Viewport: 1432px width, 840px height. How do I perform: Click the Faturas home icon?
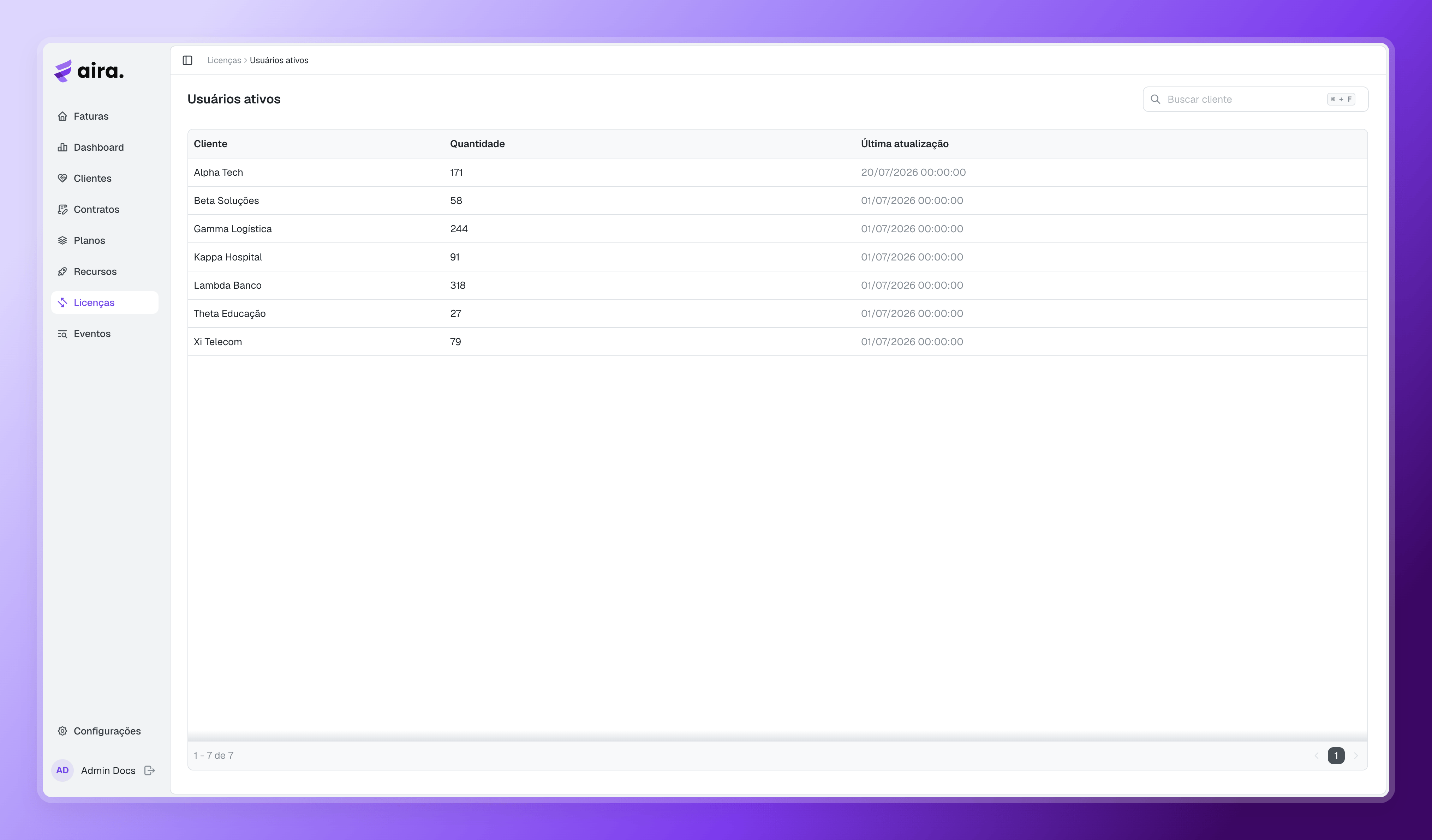pyautogui.click(x=62, y=116)
